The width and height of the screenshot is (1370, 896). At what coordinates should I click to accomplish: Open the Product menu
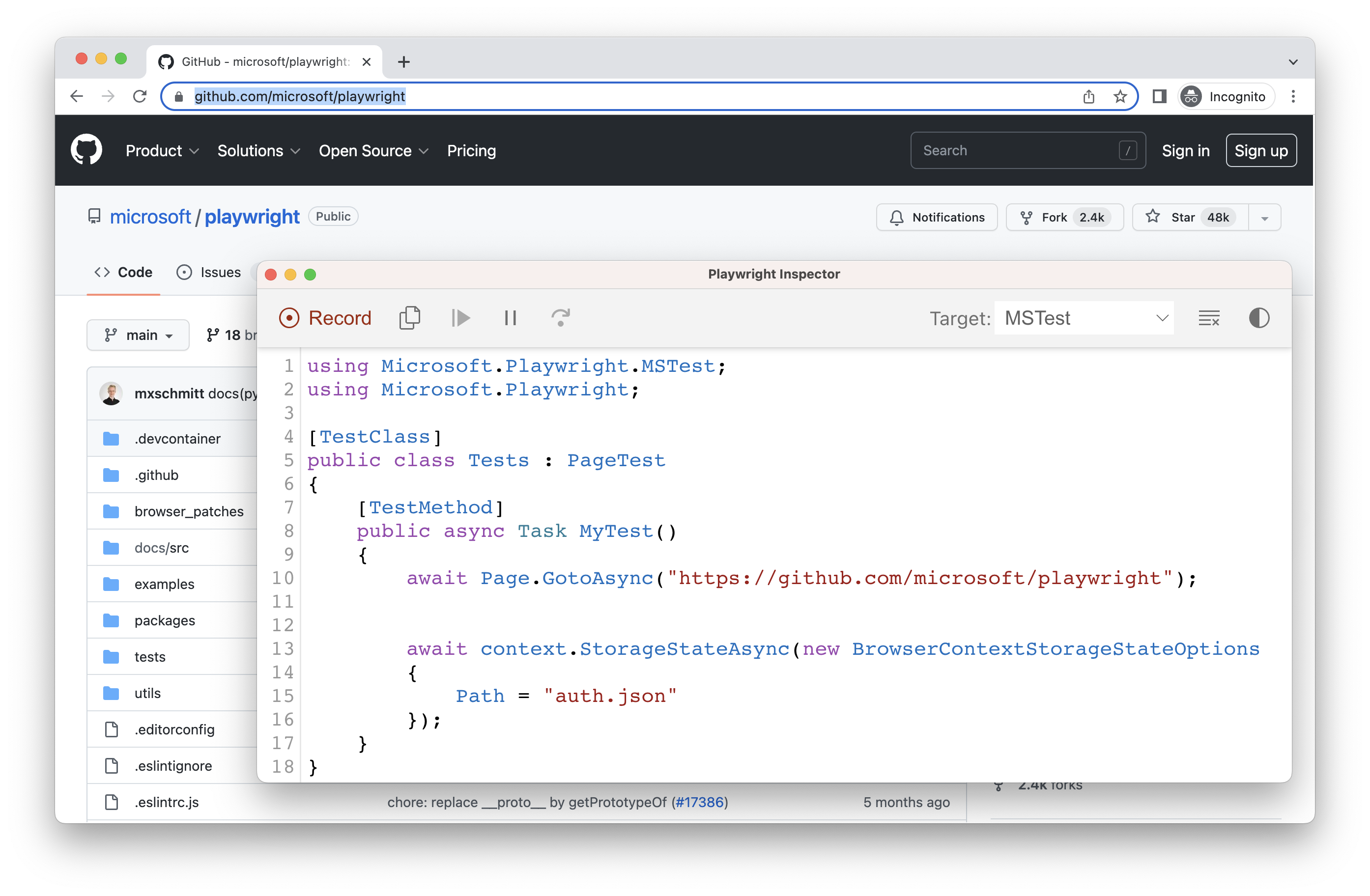point(162,151)
